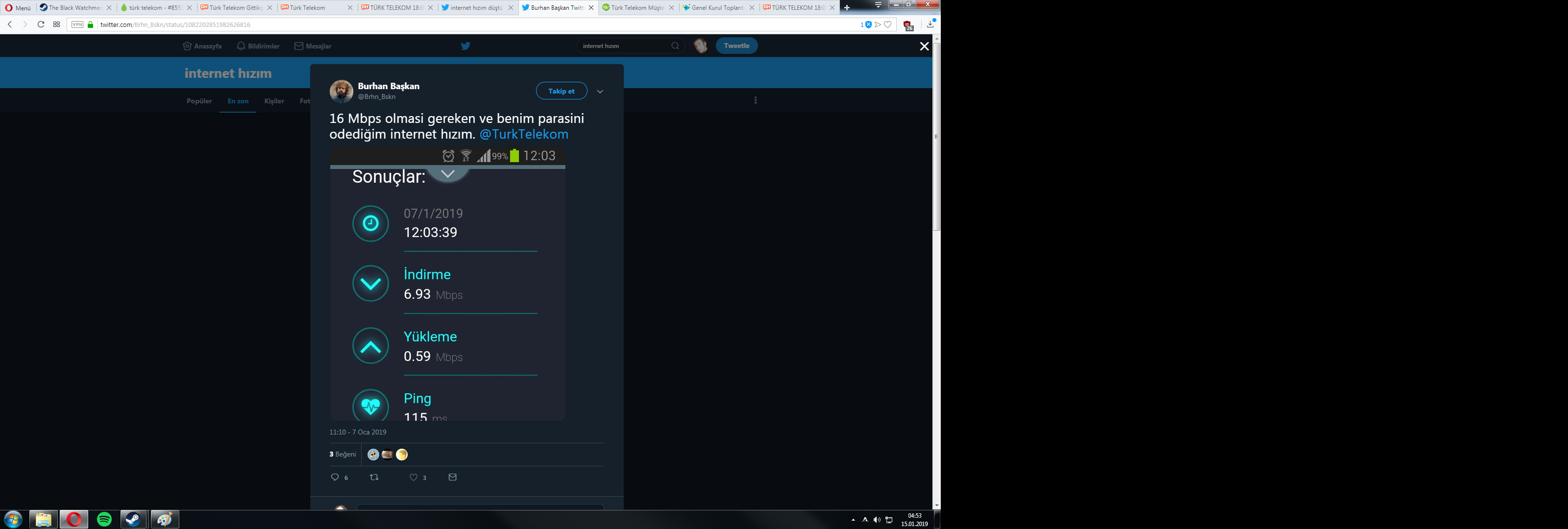Click the reply icon under the tweet
The image size is (1568, 529).
tap(335, 477)
